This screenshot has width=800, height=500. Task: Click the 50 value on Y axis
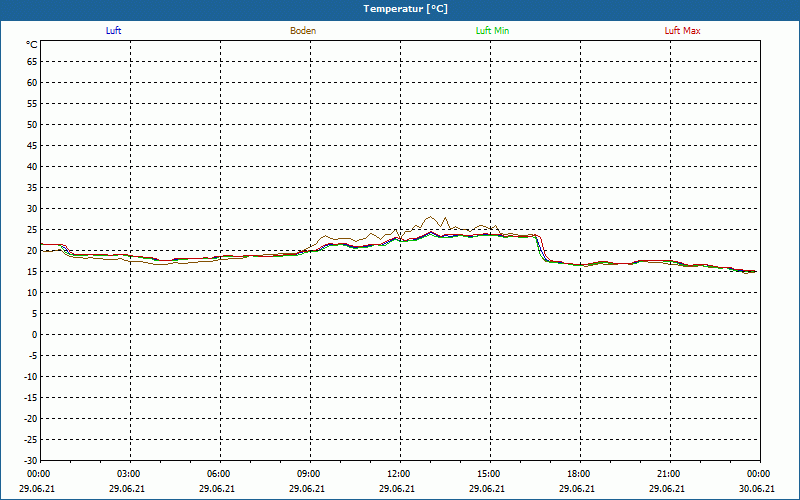[x=32, y=124]
